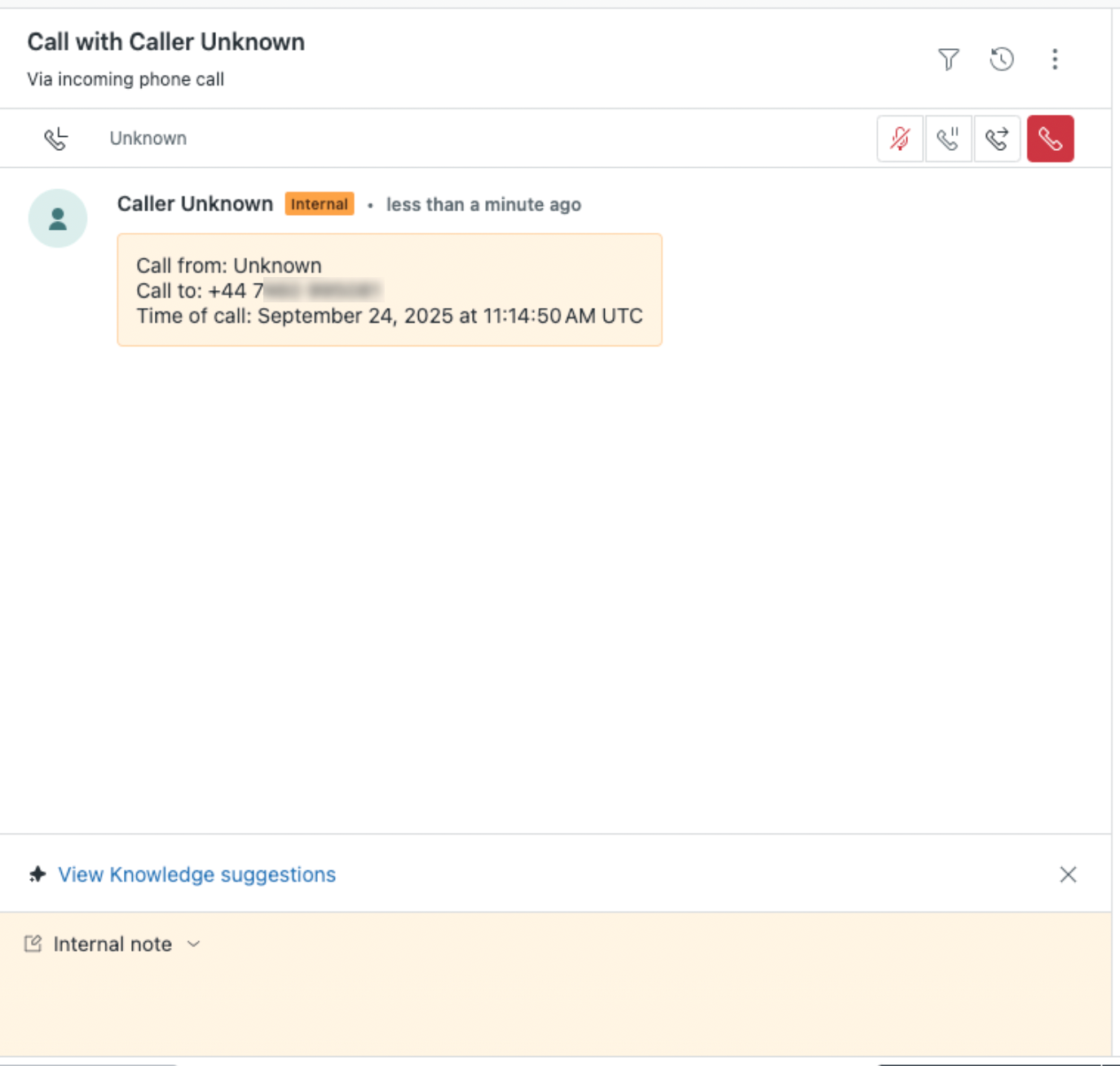Select the call details note box
This screenshot has height=1066, width=1120.
(389, 290)
